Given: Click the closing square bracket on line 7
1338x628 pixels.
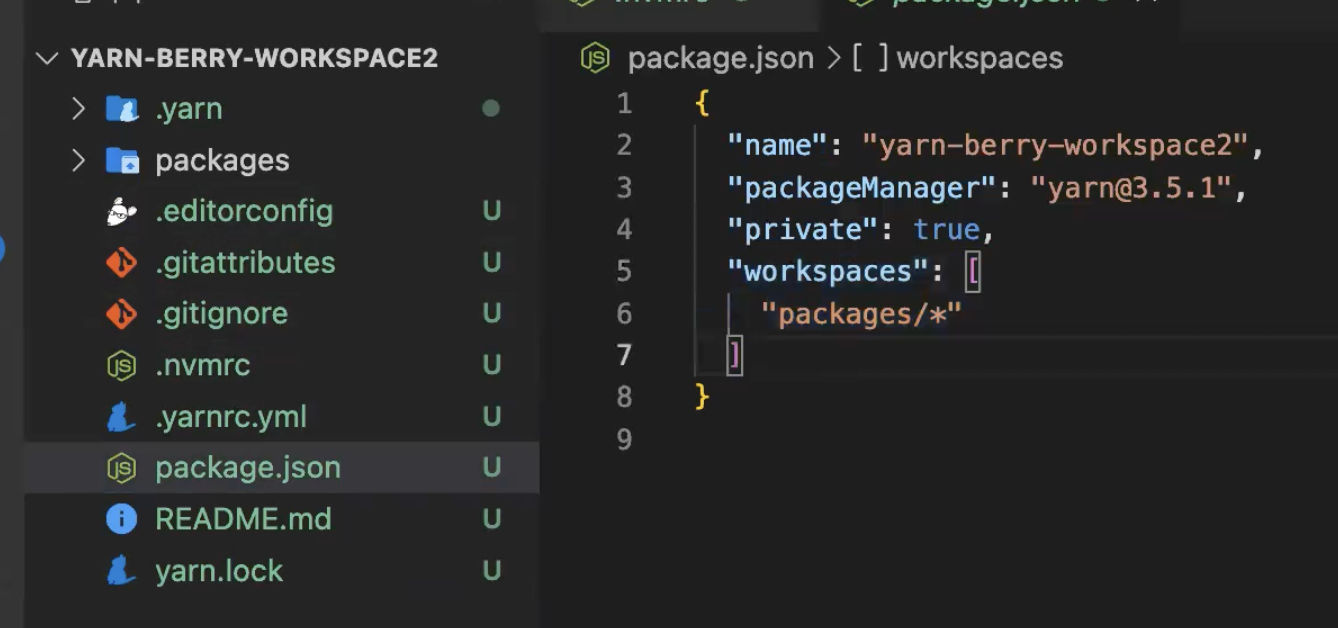Looking at the screenshot, I should pos(735,356).
